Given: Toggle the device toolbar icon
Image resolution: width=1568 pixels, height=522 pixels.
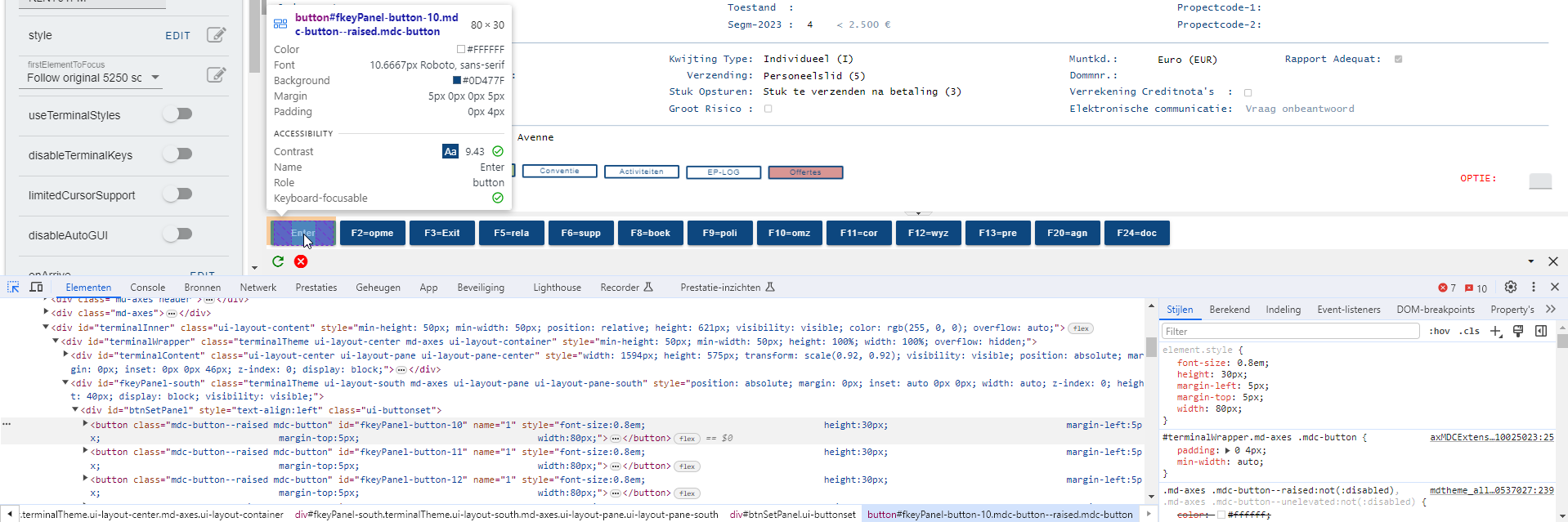Looking at the screenshot, I should pos(36,288).
